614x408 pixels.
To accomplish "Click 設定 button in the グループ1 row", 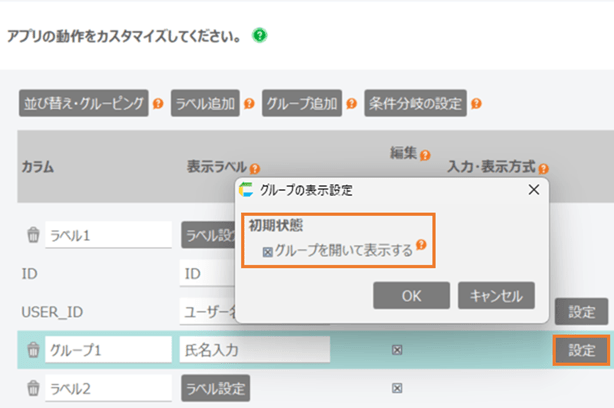I will click(581, 350).
